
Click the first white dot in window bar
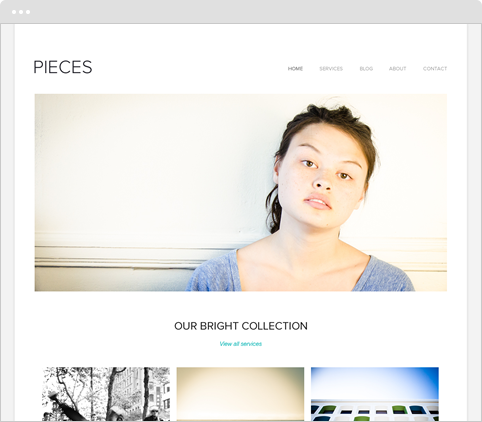14,12
